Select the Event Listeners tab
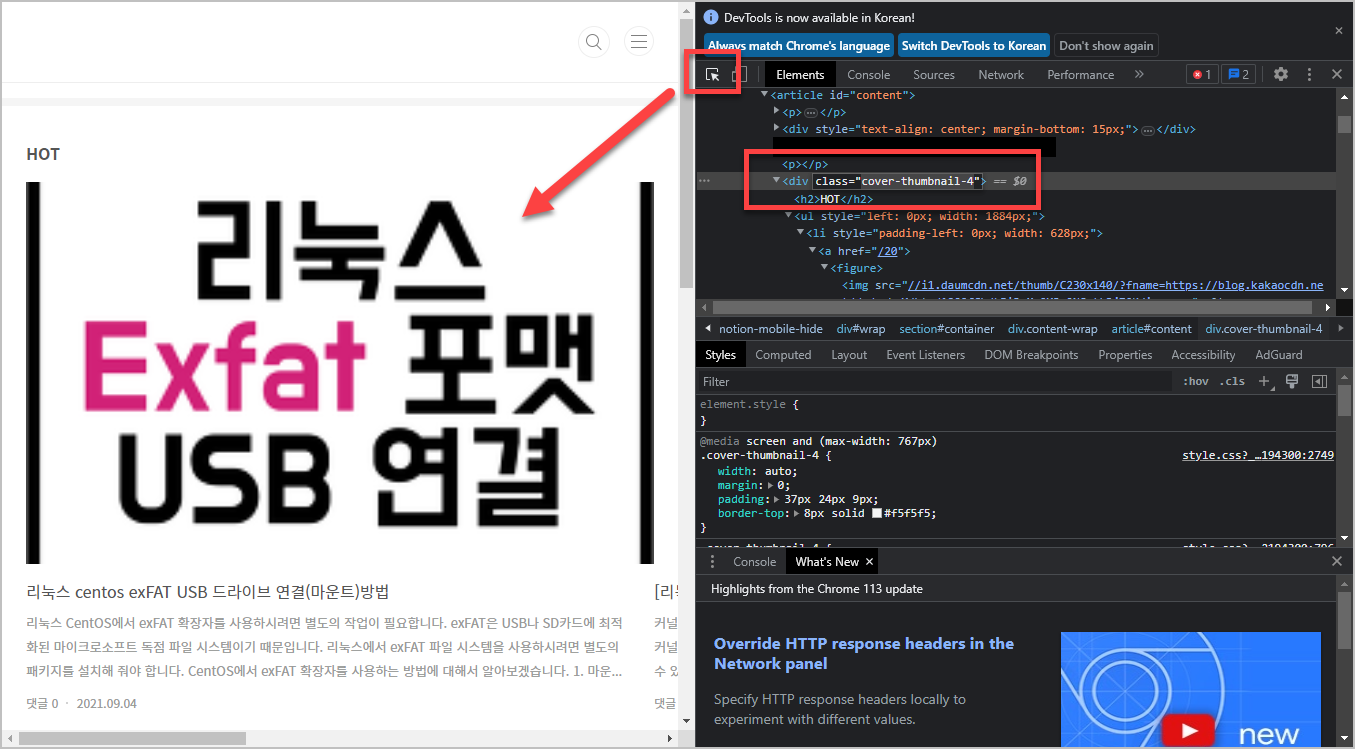Viewport: 1355px width, 749px height. [x=925, y=355]
